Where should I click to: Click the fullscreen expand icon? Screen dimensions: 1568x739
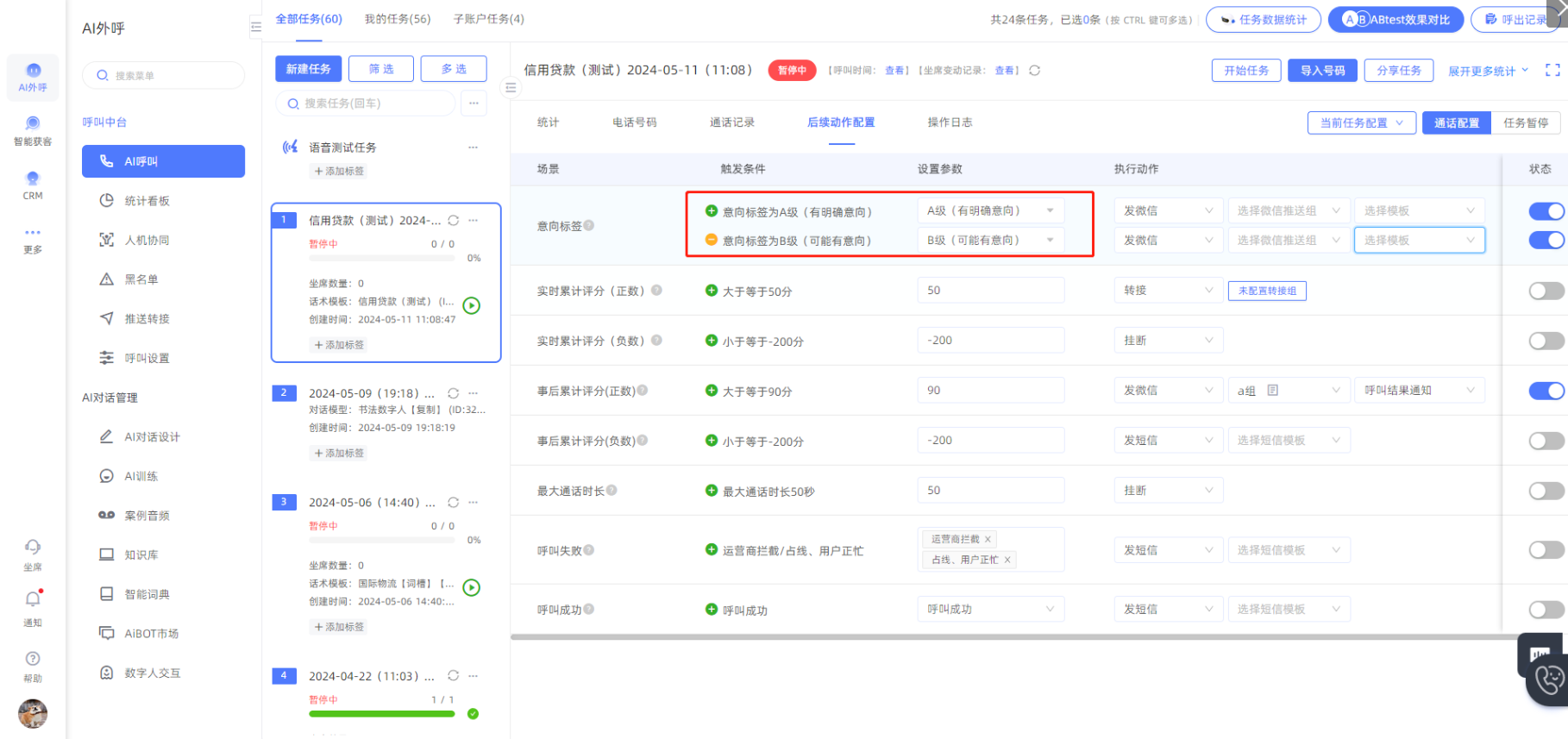1552,70
